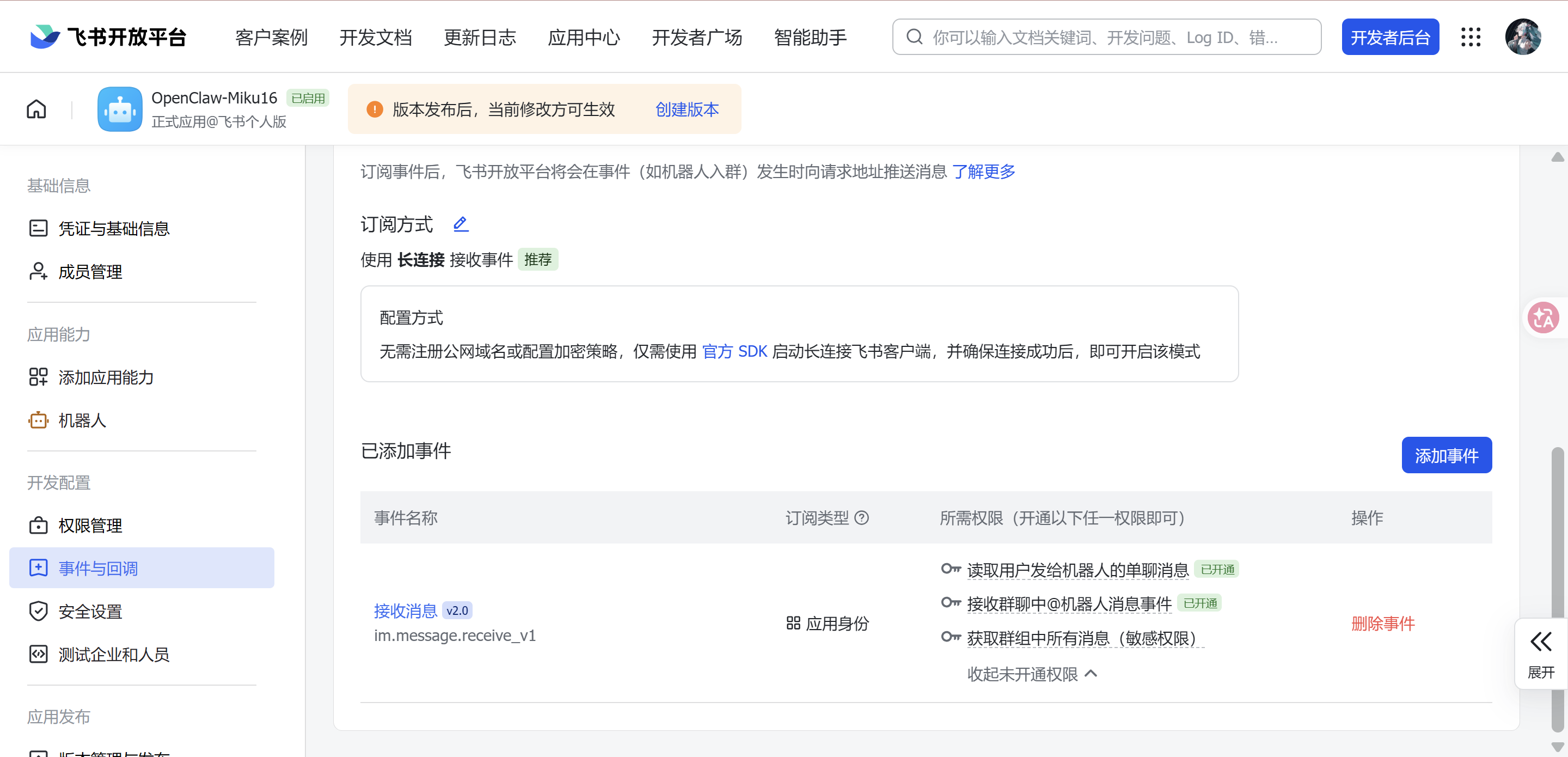
Task: Open 权限管理 in the sidebar
Action: [x=90, y=525]
